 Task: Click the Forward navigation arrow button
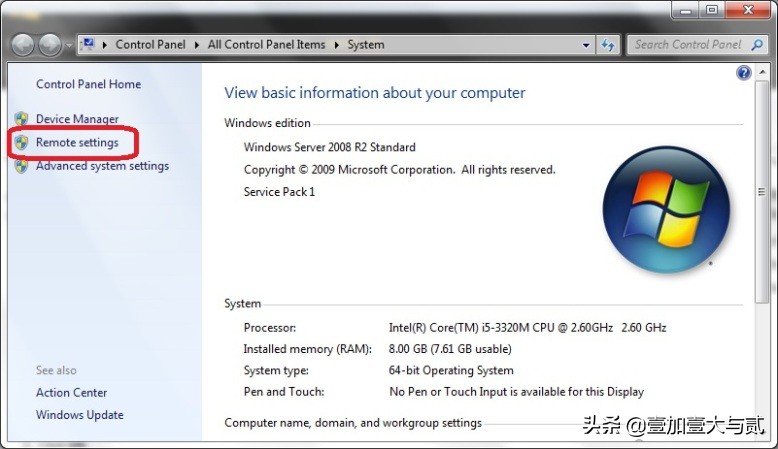[50, 45]
